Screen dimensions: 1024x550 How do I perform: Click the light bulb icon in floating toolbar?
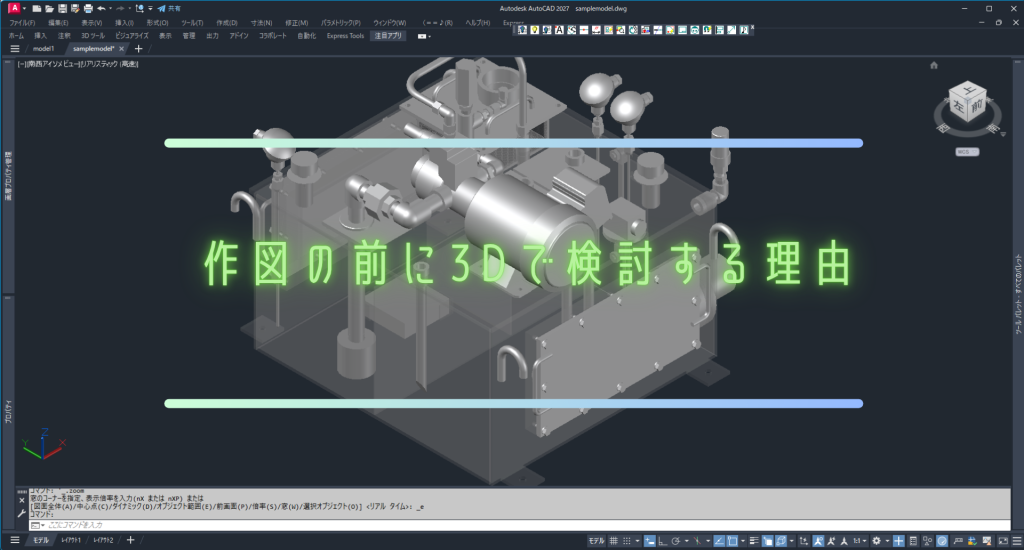[x=536, y=29]
